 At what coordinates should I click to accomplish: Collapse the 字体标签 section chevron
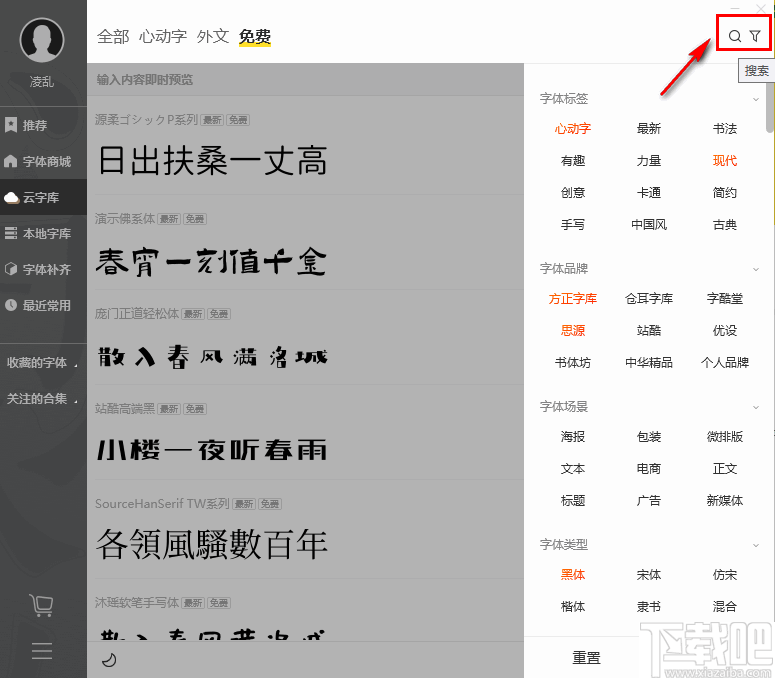point(756,99)
